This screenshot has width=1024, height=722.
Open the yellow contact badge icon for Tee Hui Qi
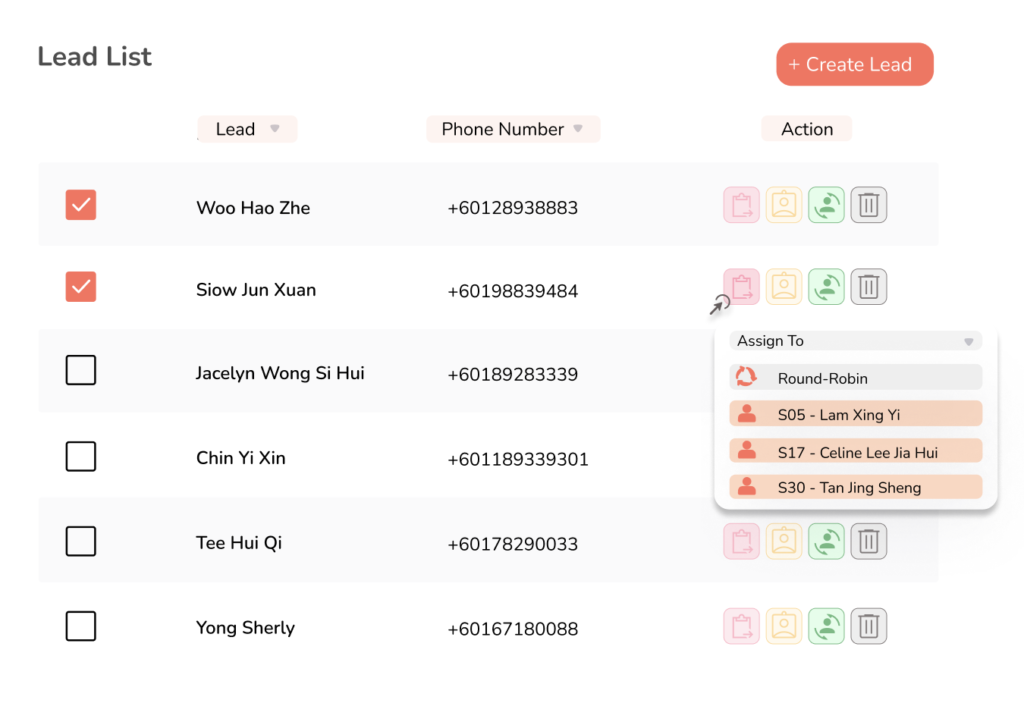coord(784,542)
